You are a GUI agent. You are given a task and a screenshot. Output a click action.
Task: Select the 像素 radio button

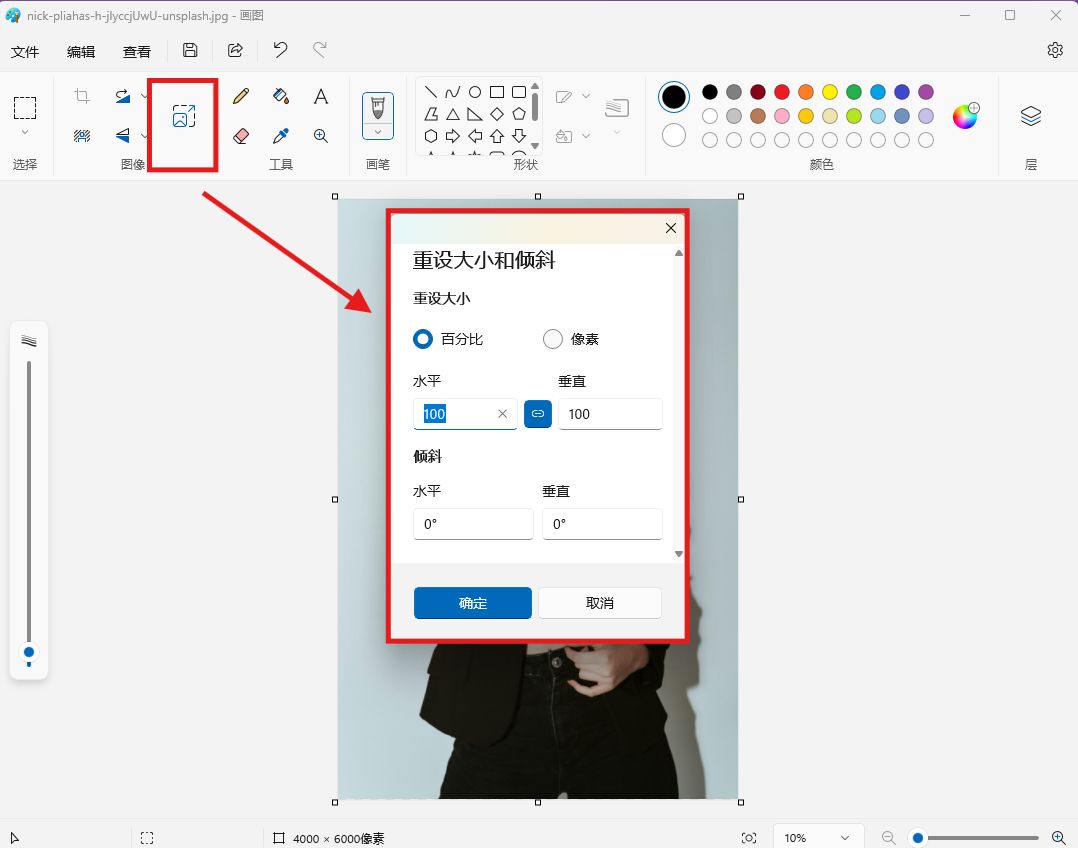coord(553,339)
